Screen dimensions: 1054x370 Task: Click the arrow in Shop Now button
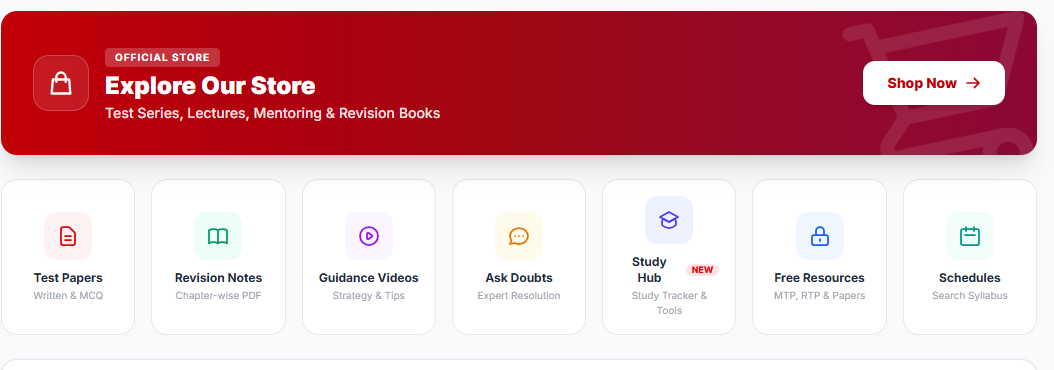(973, 83)
